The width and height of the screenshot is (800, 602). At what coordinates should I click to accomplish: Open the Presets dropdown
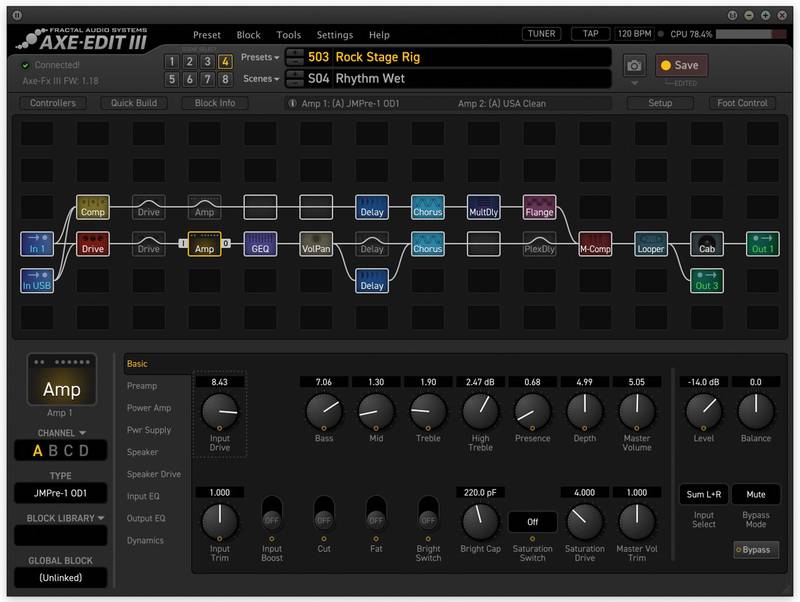[260, 58]
